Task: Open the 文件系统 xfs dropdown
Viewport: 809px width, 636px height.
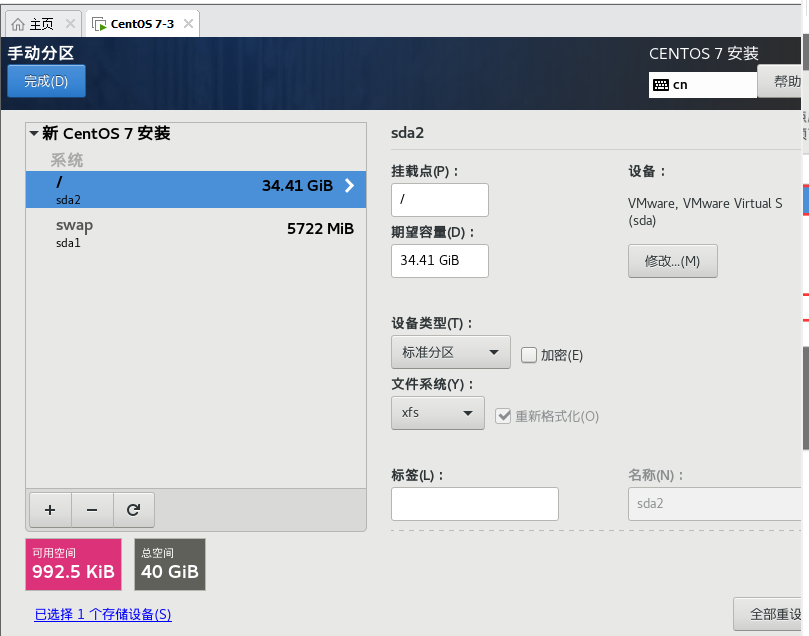Action: click(x=438, y=413)
